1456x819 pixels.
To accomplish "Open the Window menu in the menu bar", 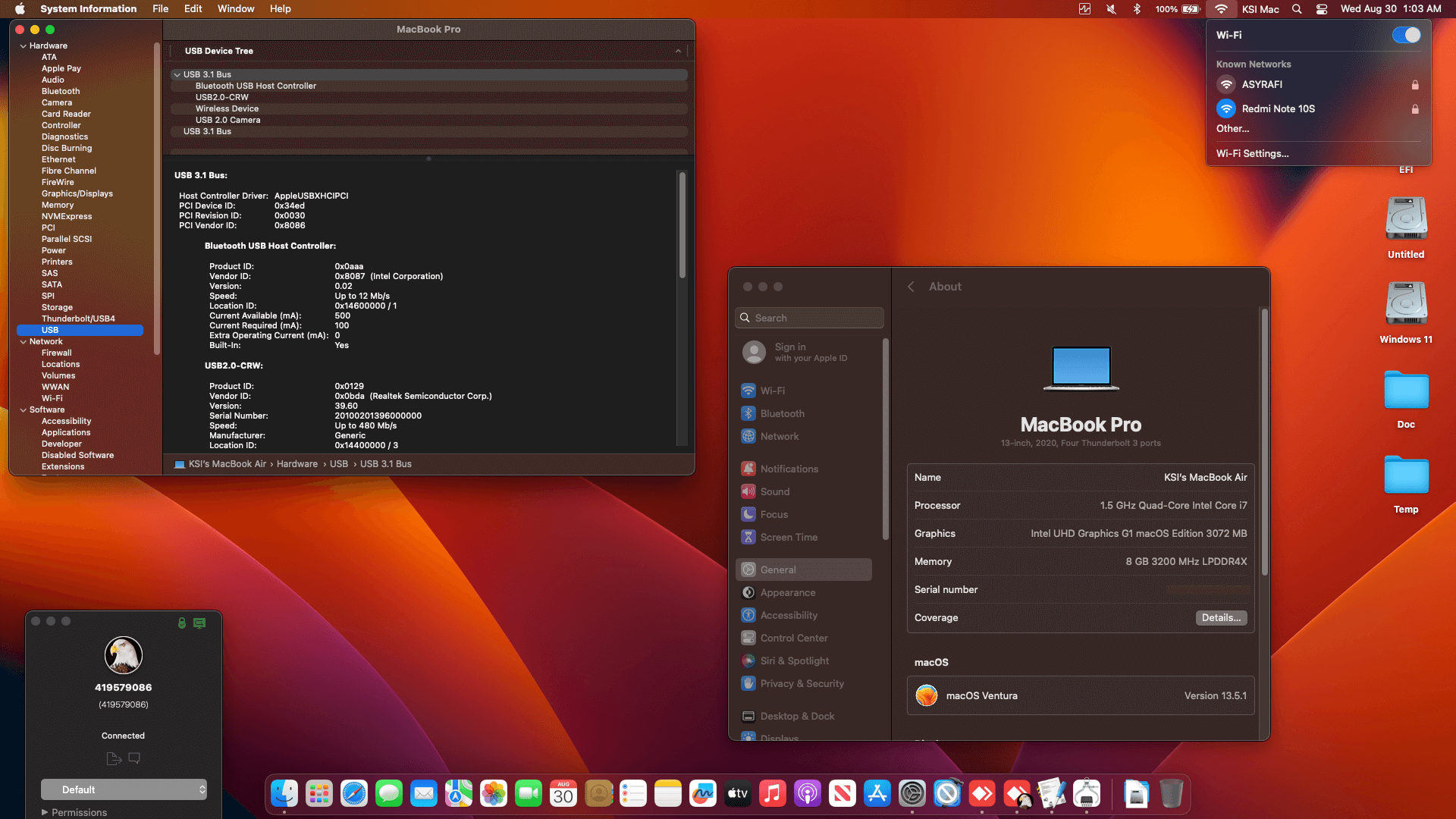I will [236, 9].
